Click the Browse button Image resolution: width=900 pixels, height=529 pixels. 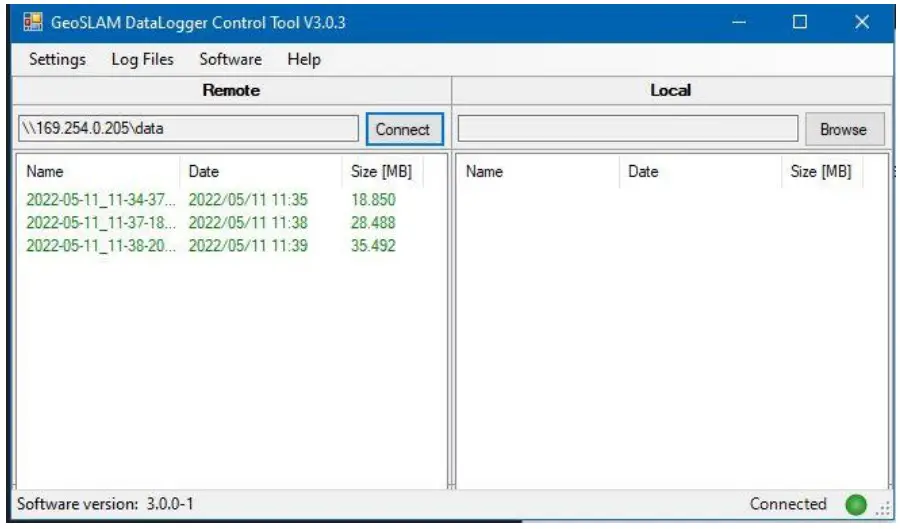point(844,129)
